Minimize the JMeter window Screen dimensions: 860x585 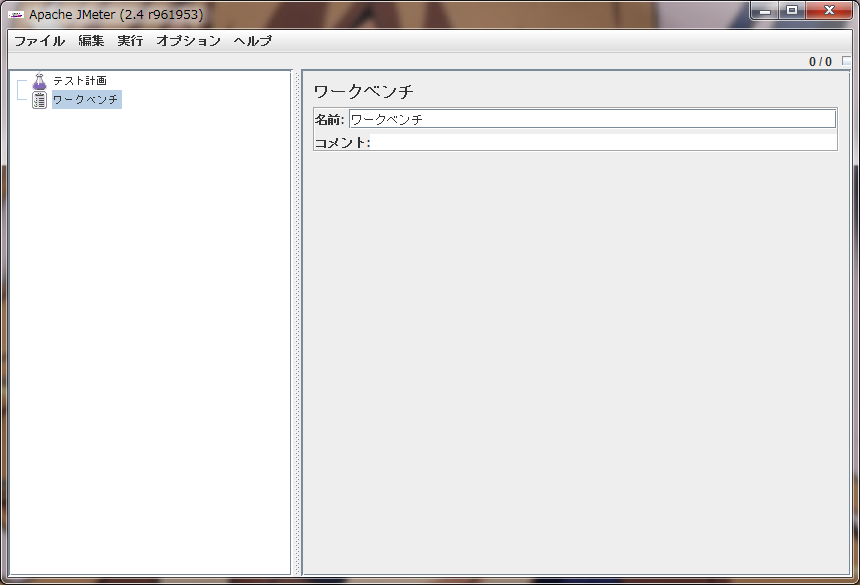[765, 11]
